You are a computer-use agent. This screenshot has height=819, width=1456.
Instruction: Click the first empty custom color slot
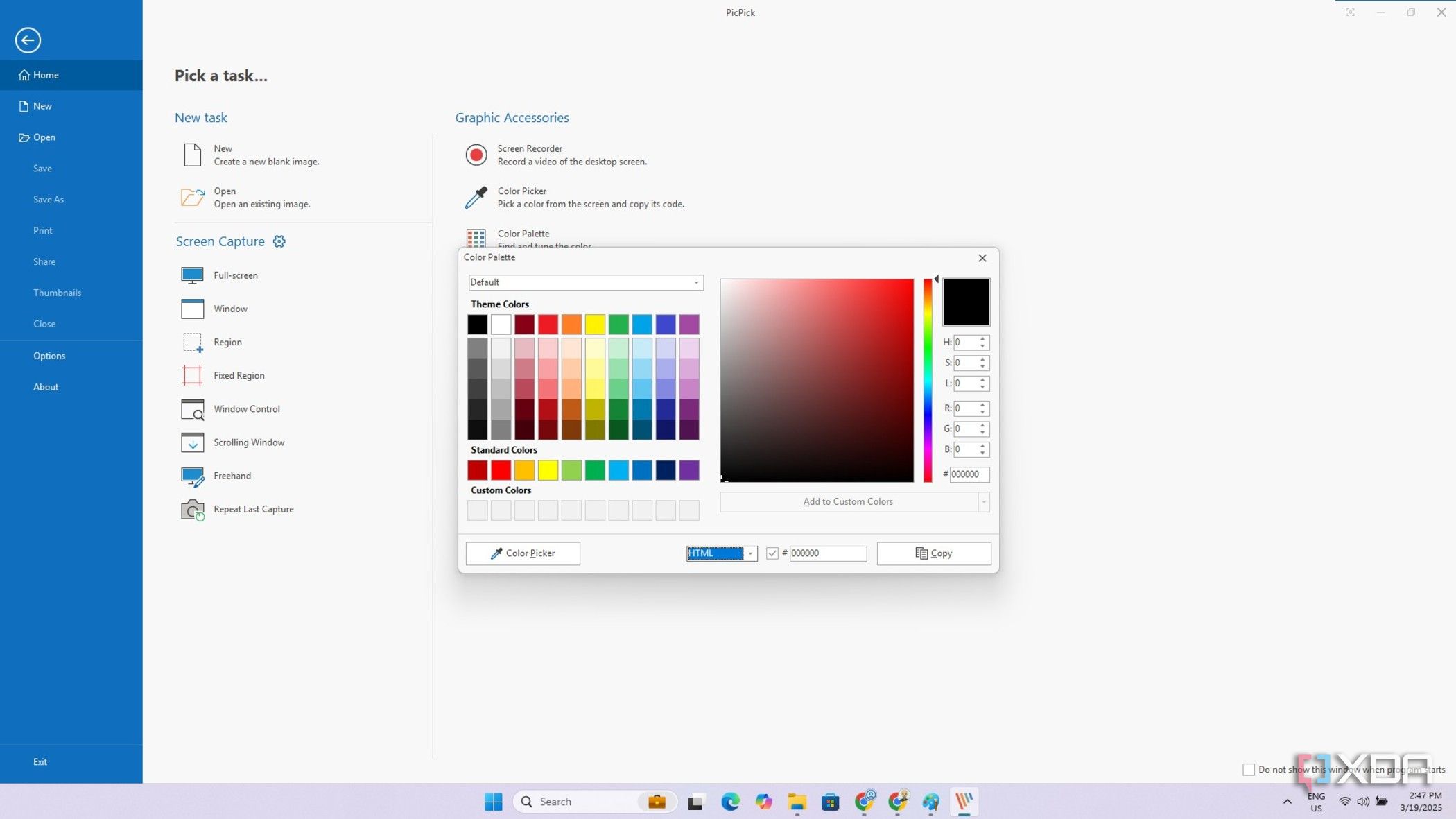pos(477,510)
